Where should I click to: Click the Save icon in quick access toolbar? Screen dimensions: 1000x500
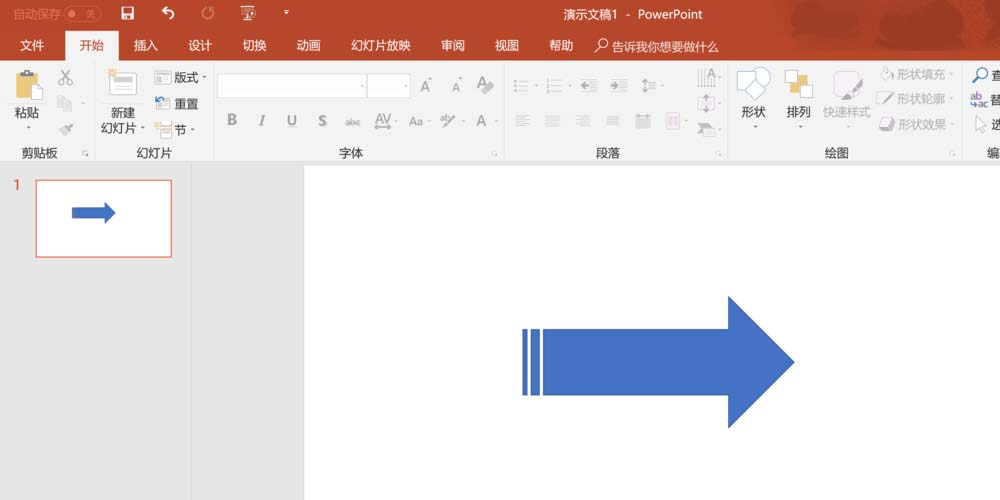pyautogui.click(x=128, y=13)
